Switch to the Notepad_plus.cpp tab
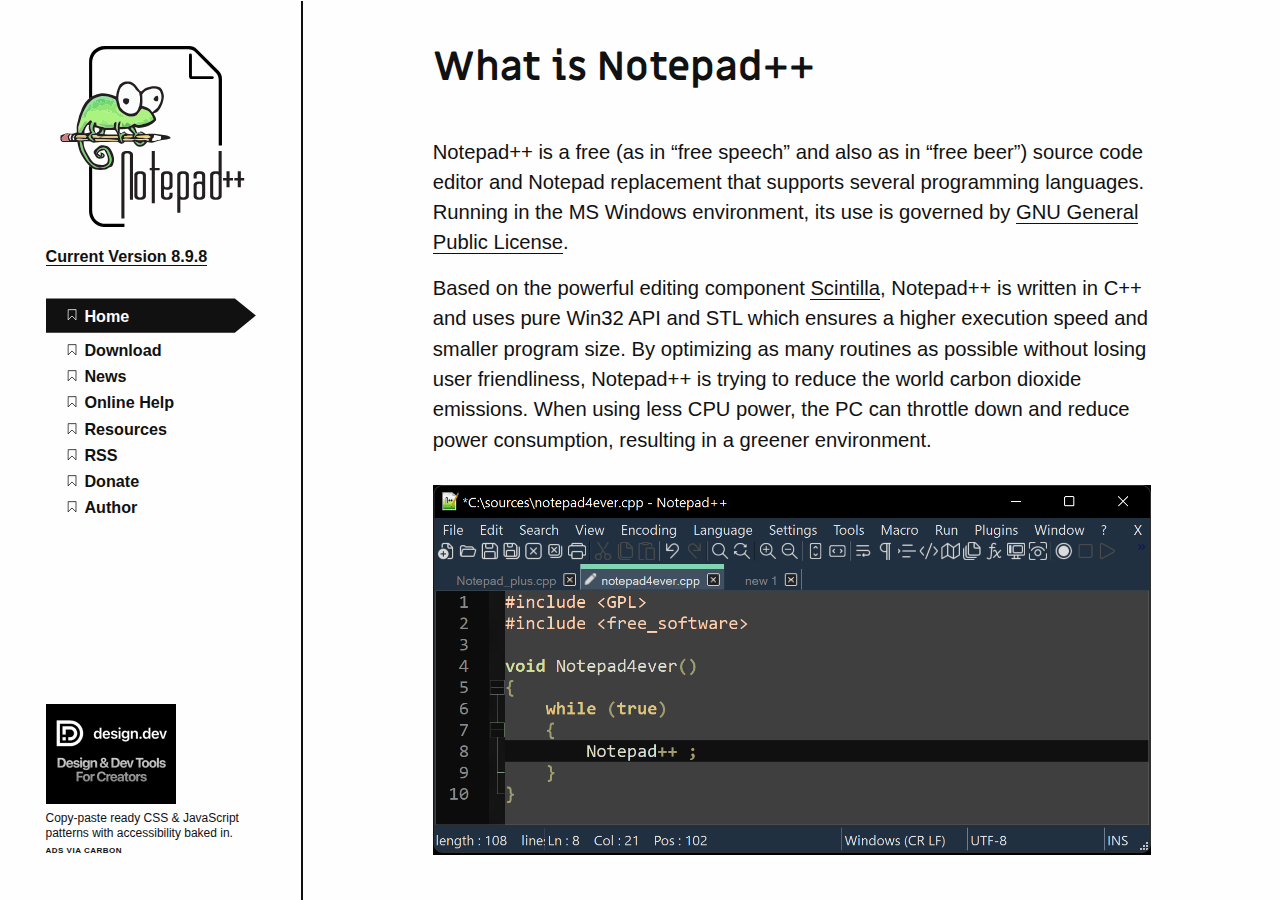 [506, 580]
